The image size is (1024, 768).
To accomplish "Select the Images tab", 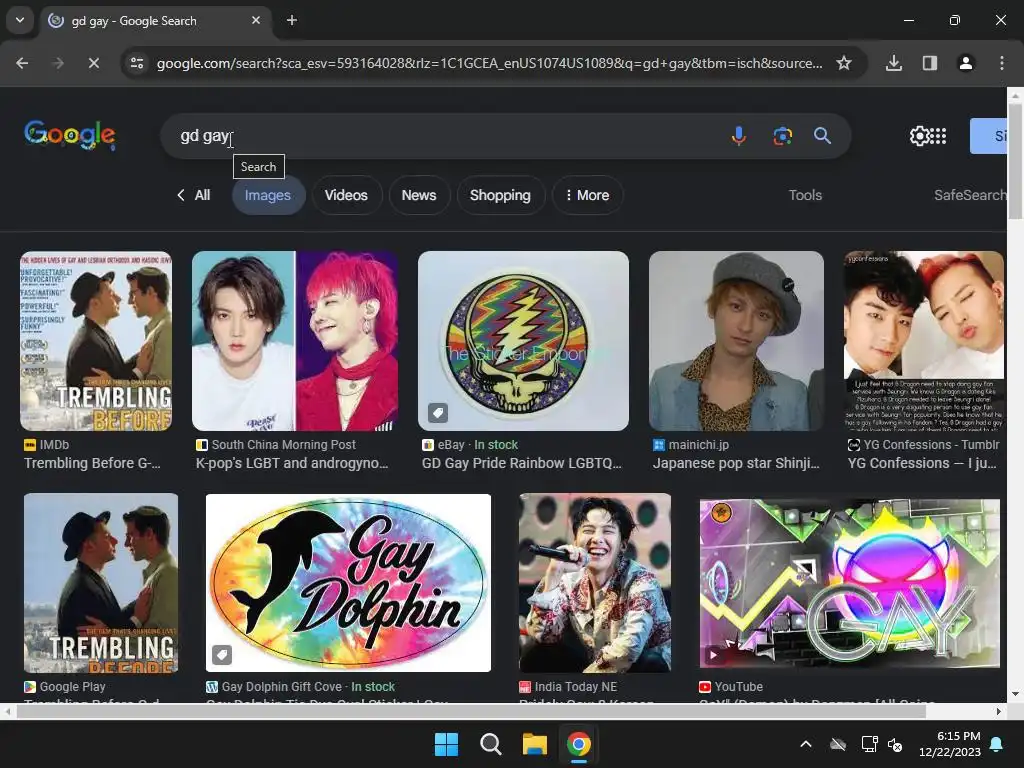I will point(268,195).
